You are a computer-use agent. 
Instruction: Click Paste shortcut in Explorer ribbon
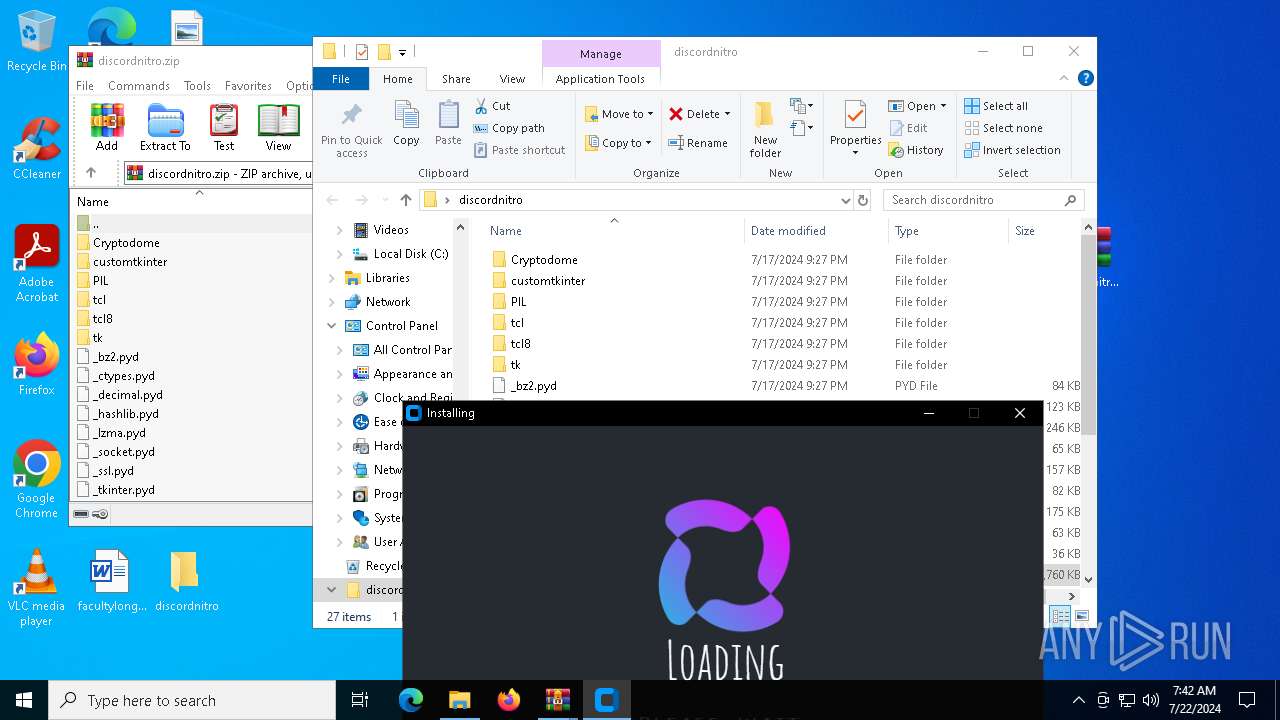[519, 150]
